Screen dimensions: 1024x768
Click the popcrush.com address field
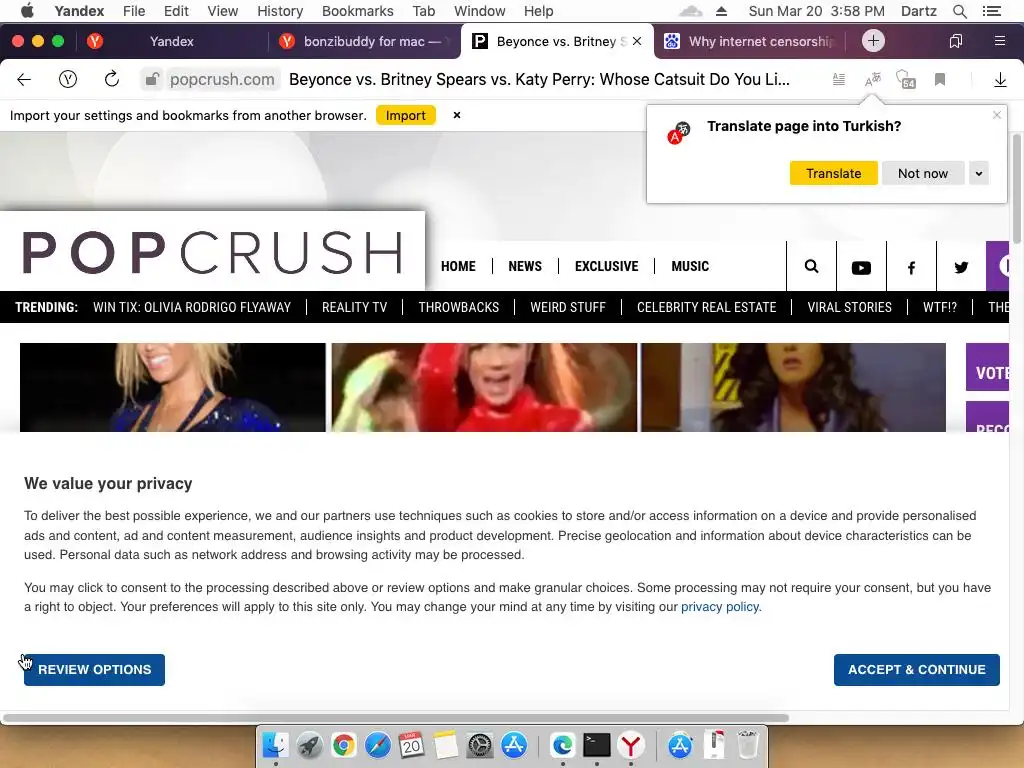click(222, 80)
